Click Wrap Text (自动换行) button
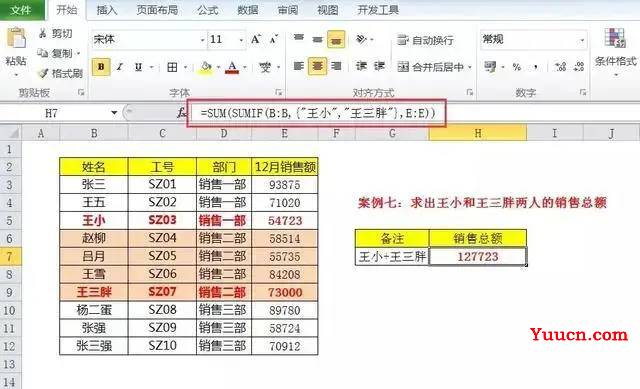The height and width of the screenshot is (389, 640). pos(425,40)
